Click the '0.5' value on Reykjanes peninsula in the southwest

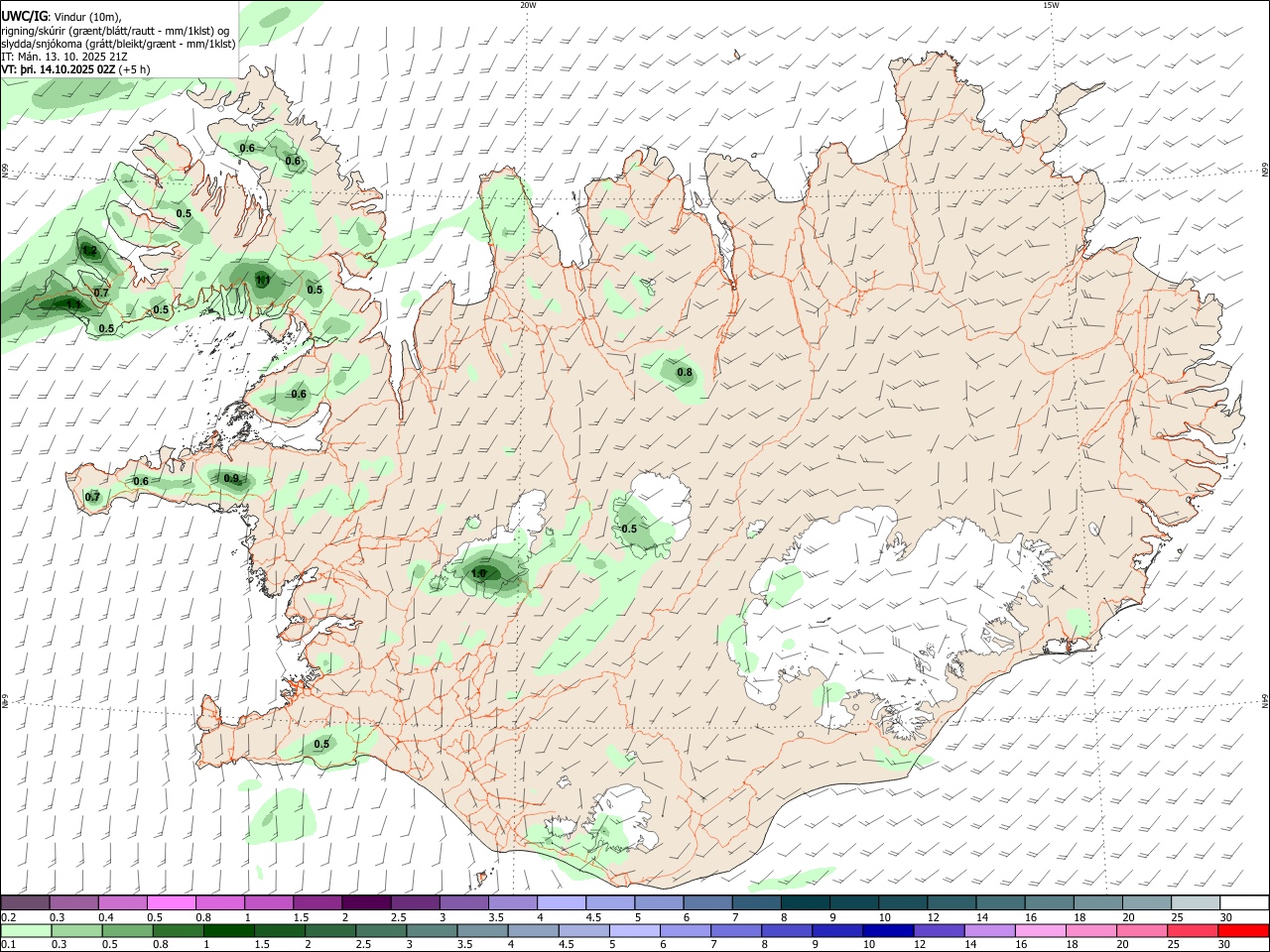click(x=321, y=744)
